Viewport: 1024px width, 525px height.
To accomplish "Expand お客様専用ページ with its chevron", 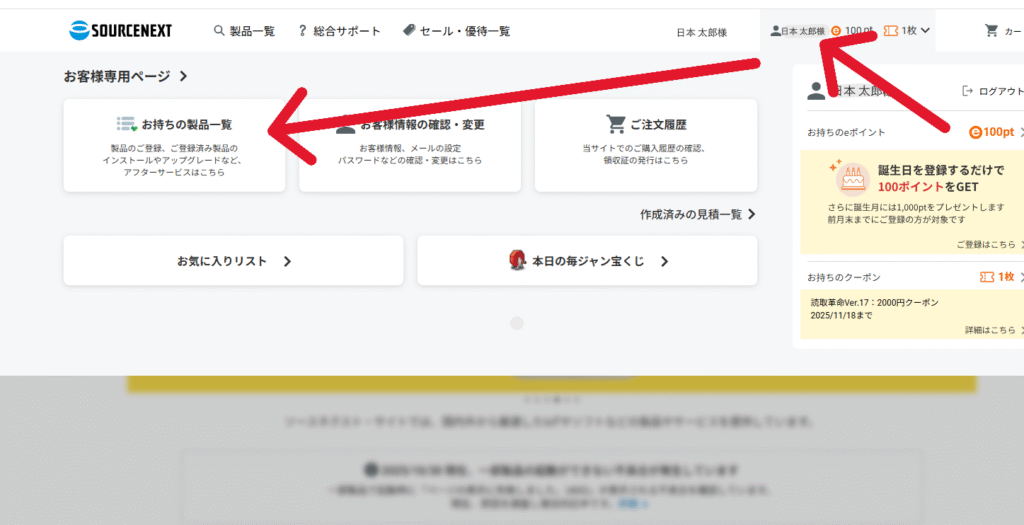I will pyautogui.click(x=184, y=76).
